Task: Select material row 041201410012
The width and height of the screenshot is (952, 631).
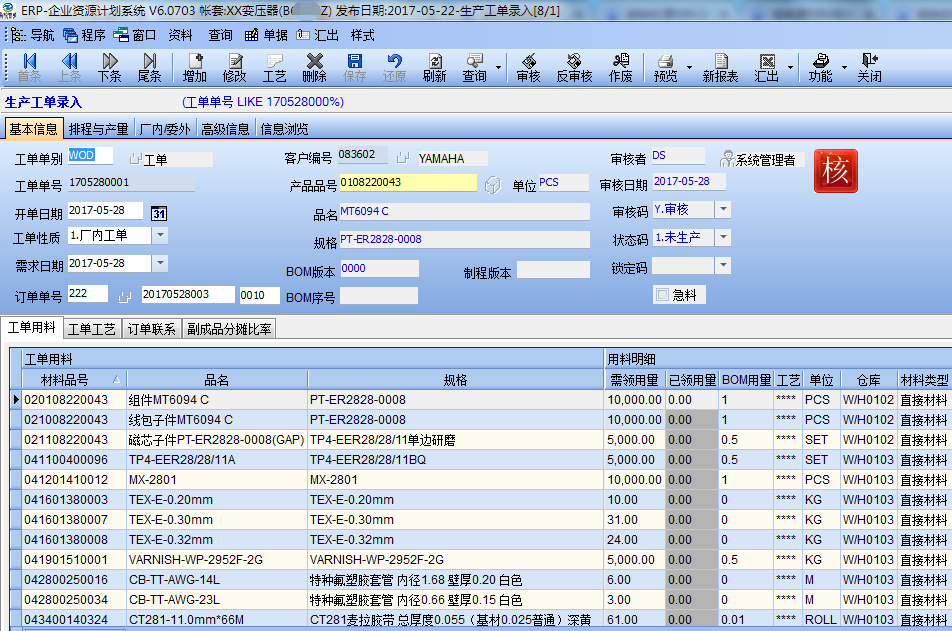Action: pos(480,480)
